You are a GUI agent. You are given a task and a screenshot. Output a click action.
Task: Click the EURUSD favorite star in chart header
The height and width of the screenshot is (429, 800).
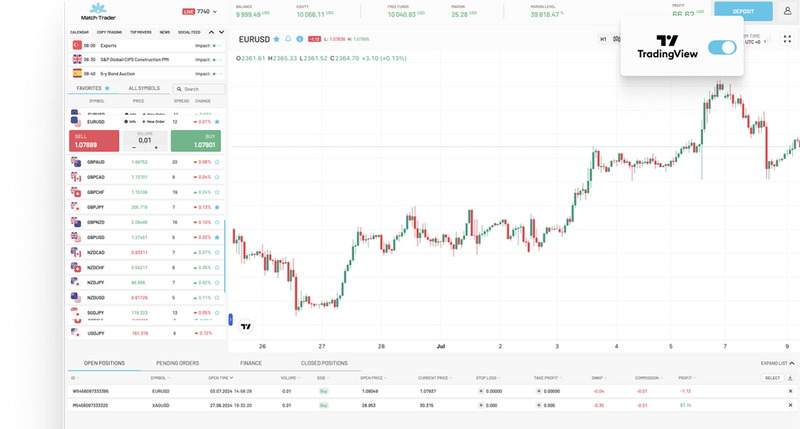coord(274,39)
